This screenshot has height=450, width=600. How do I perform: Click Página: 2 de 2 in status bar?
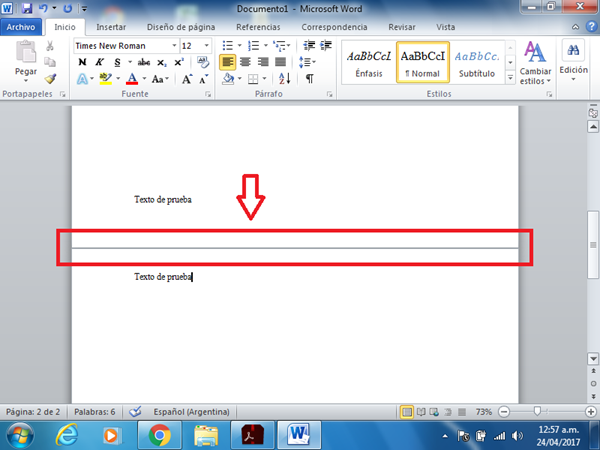tap(33, 412)
